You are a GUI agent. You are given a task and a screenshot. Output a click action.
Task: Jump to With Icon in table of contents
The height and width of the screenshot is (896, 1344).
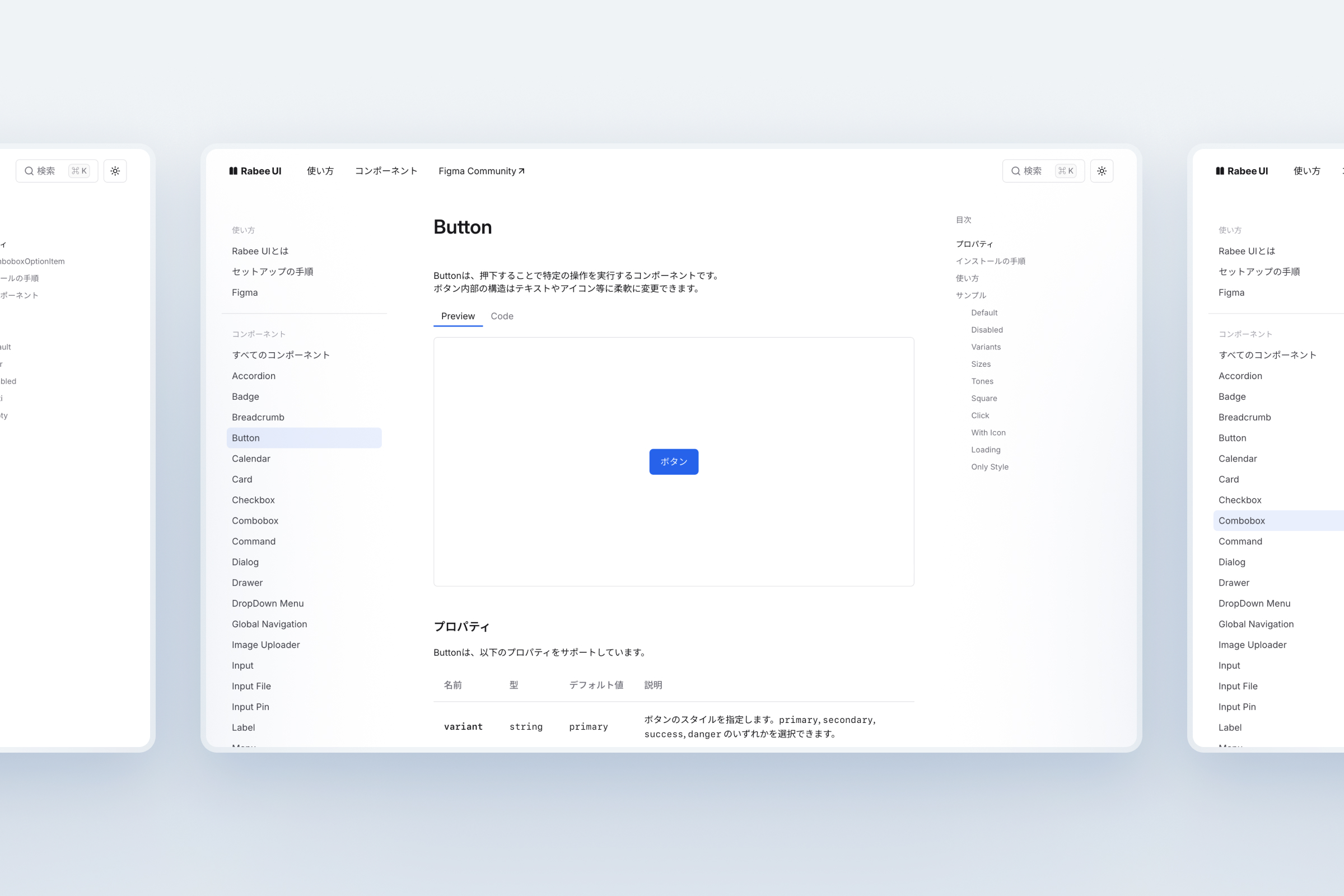click(x=988, y=432)
